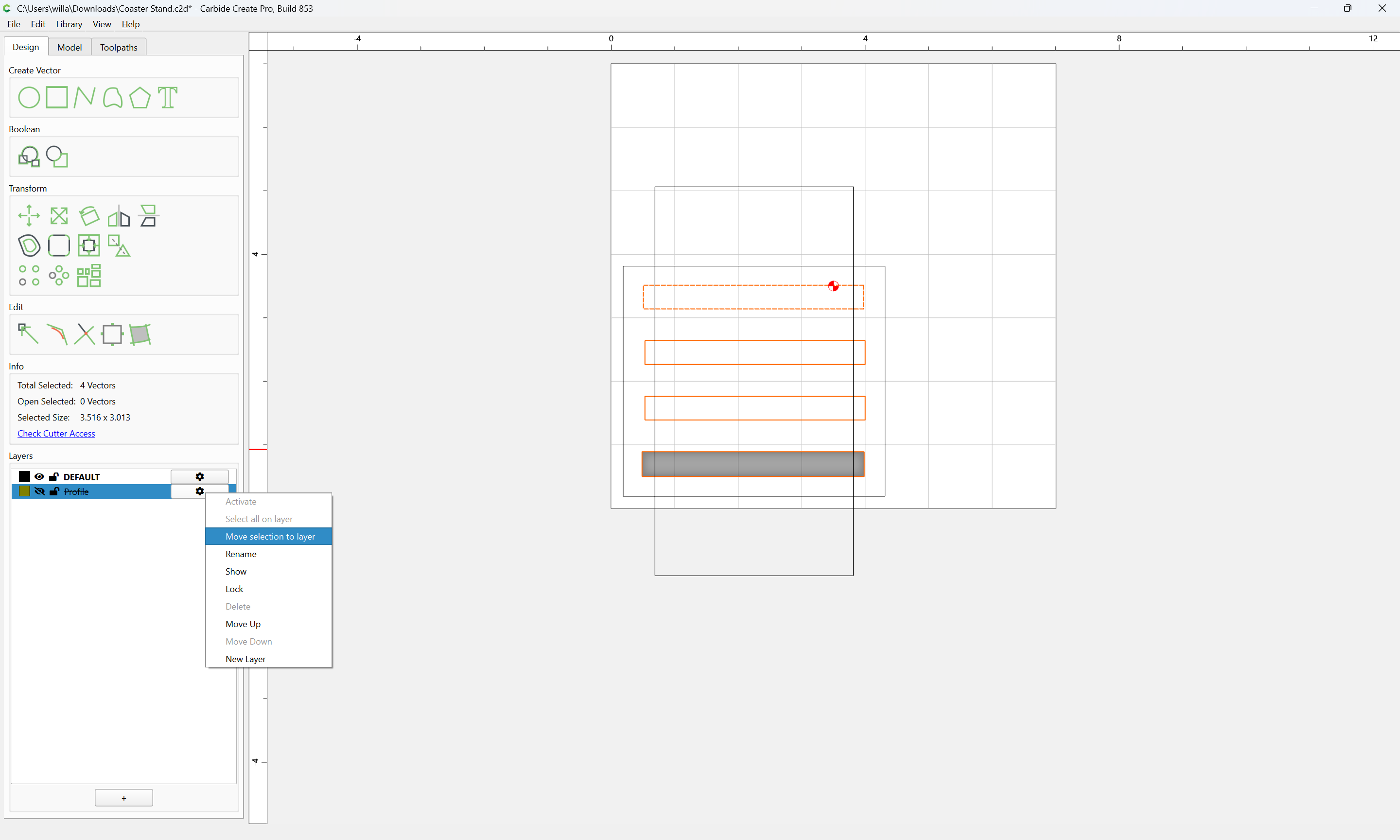Switch to the Toolpaths tab
1400x840 pixels.
pyautogui.click(x=119, y=47)
